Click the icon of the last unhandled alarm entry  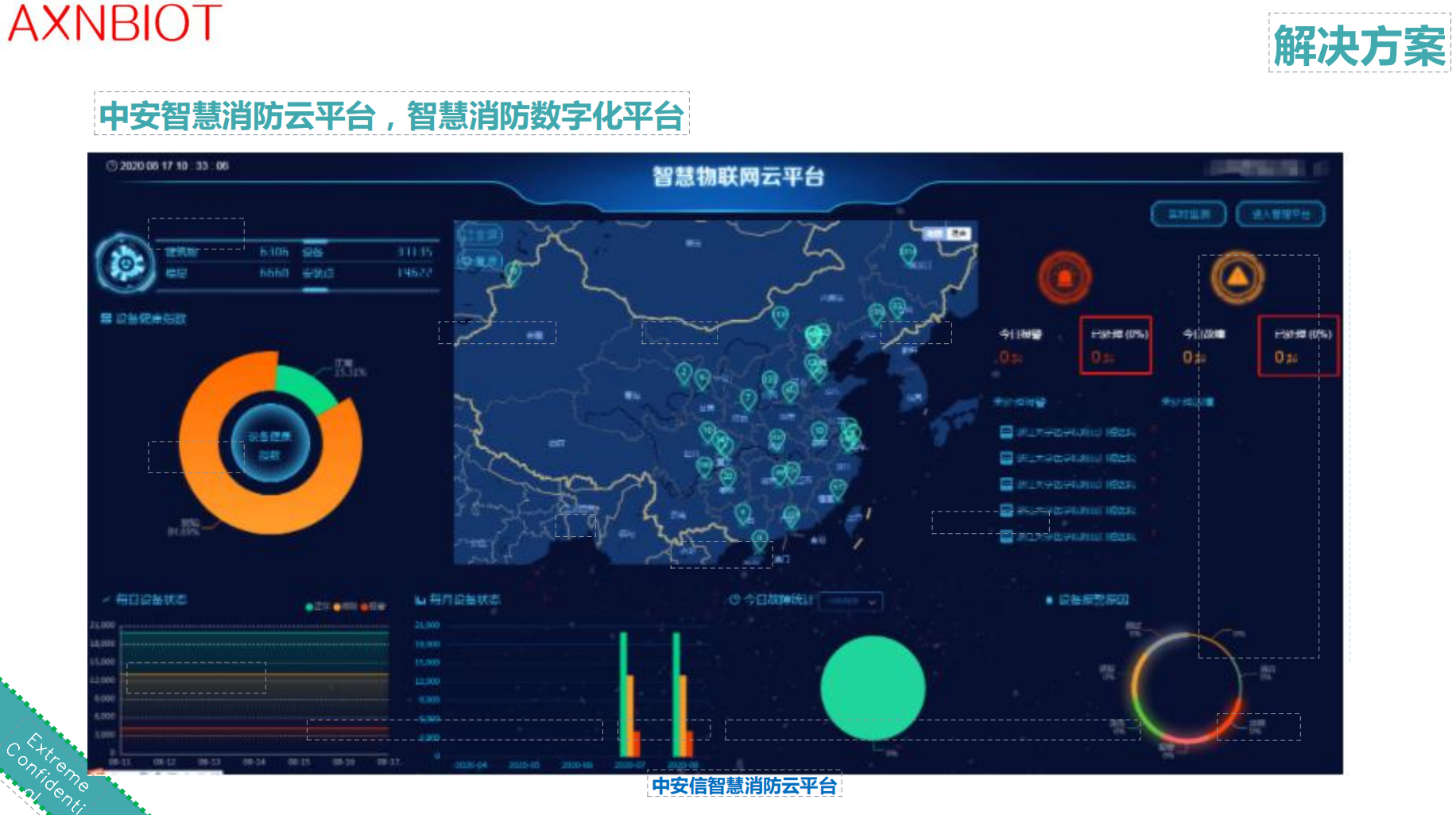click(1006, 536)
